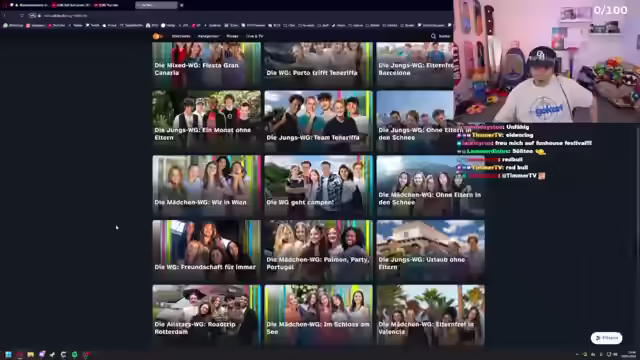Open File Explorer folder icon on the taskbar
This screenshot has width=640, height=360.
[x=31, y=355]
